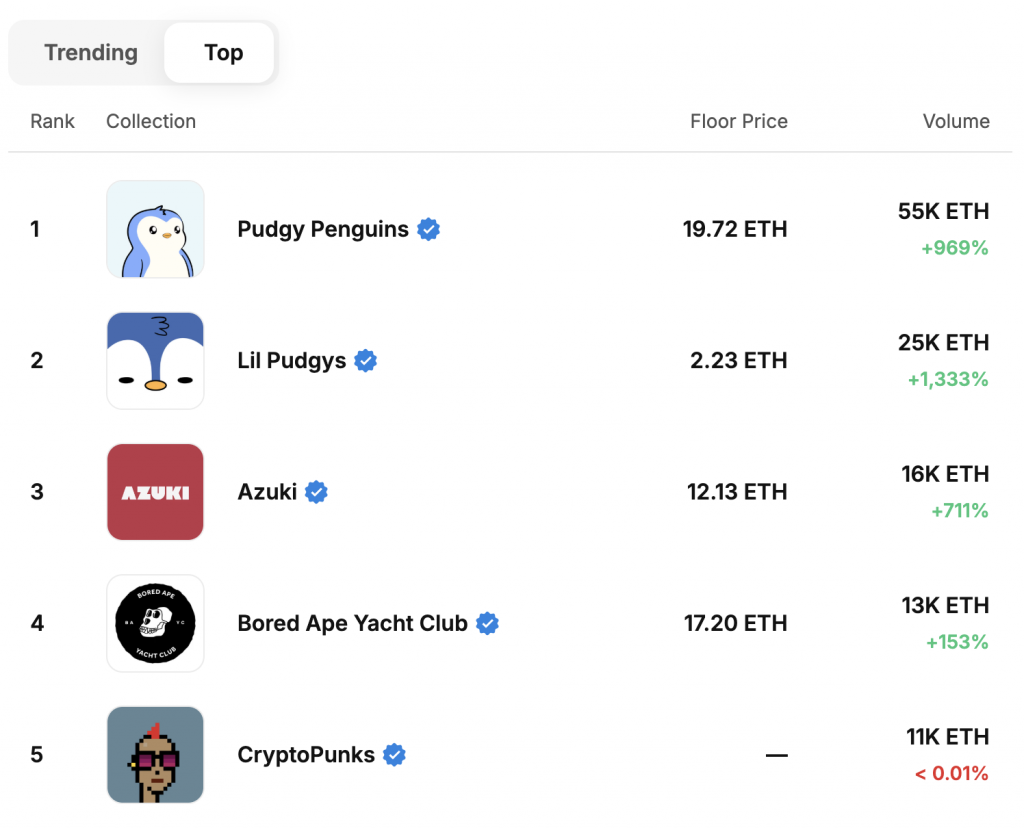Click the CryptoPunks verified checkmark badge

click(394, 754)
